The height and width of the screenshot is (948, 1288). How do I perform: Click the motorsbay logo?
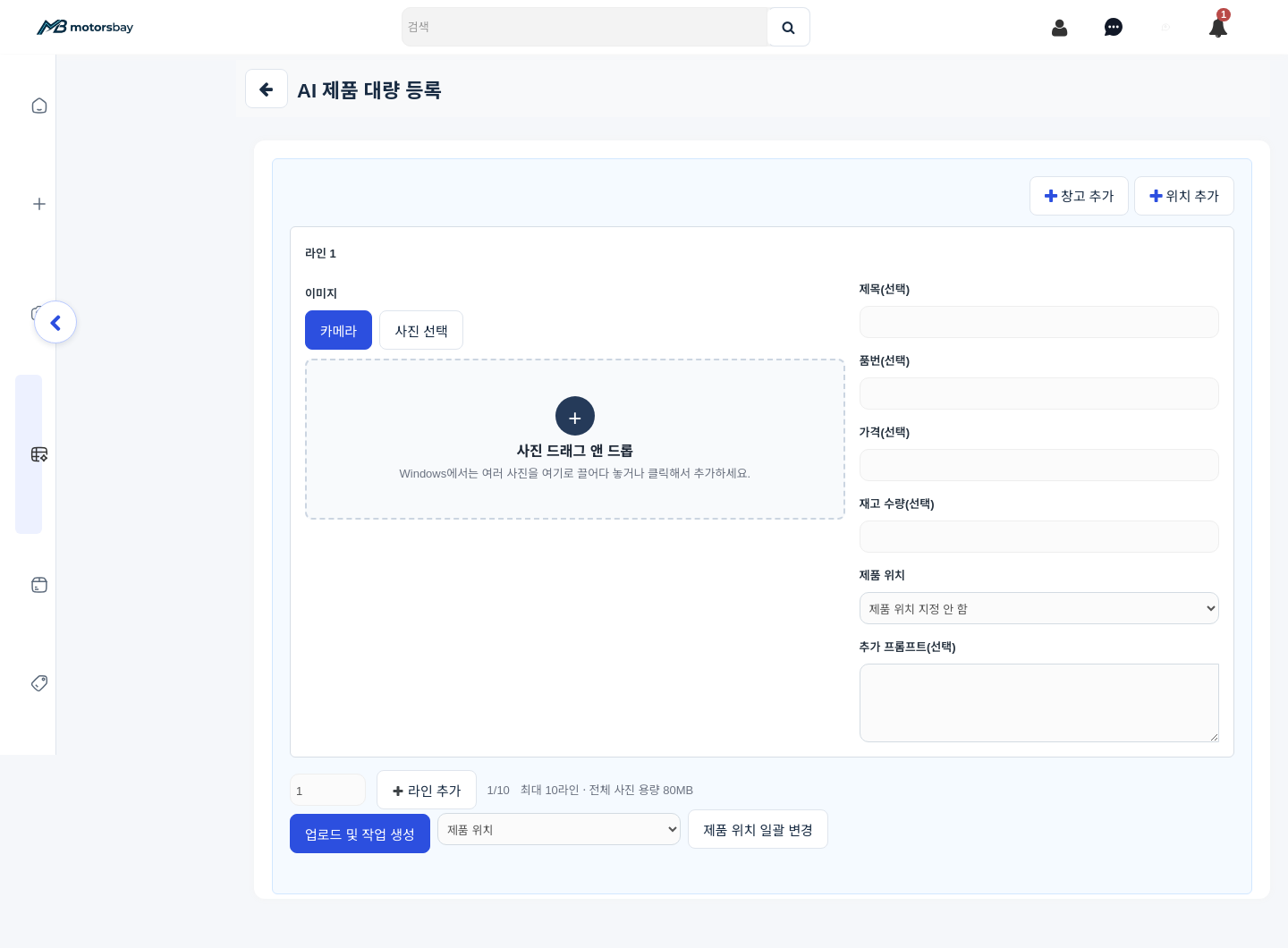85,27
